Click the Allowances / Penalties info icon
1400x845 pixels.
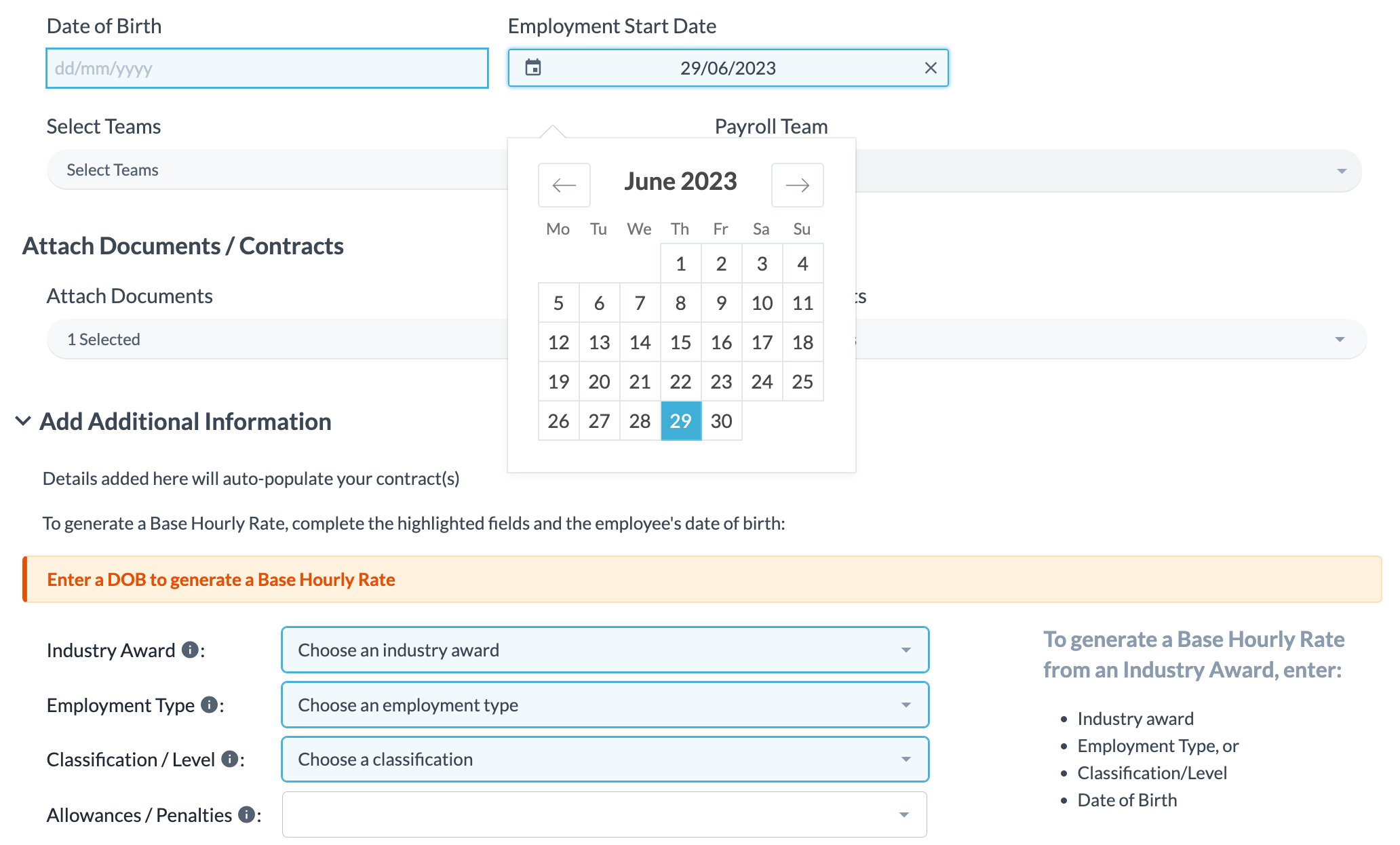tap(247, 814)
